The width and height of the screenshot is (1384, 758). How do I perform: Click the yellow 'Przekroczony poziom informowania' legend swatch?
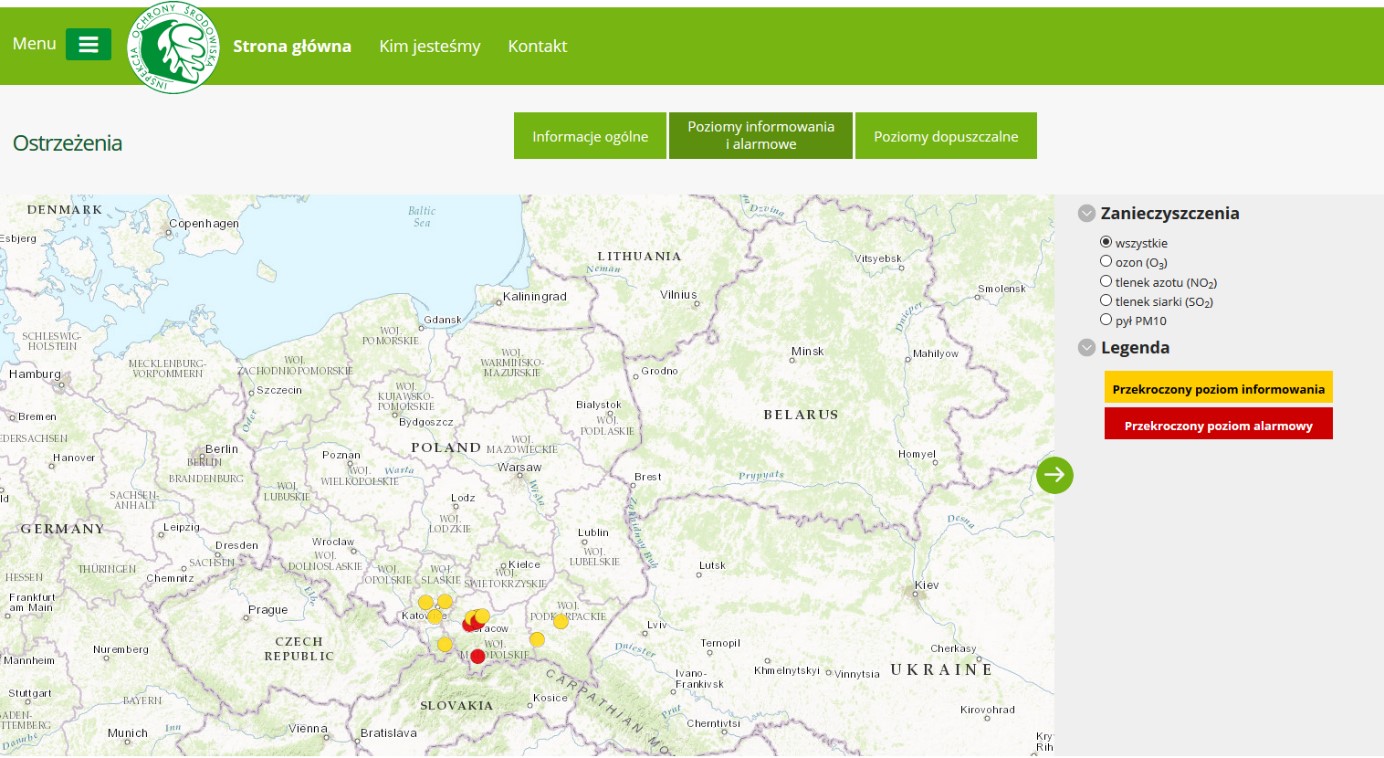(x=1218, y=388)
